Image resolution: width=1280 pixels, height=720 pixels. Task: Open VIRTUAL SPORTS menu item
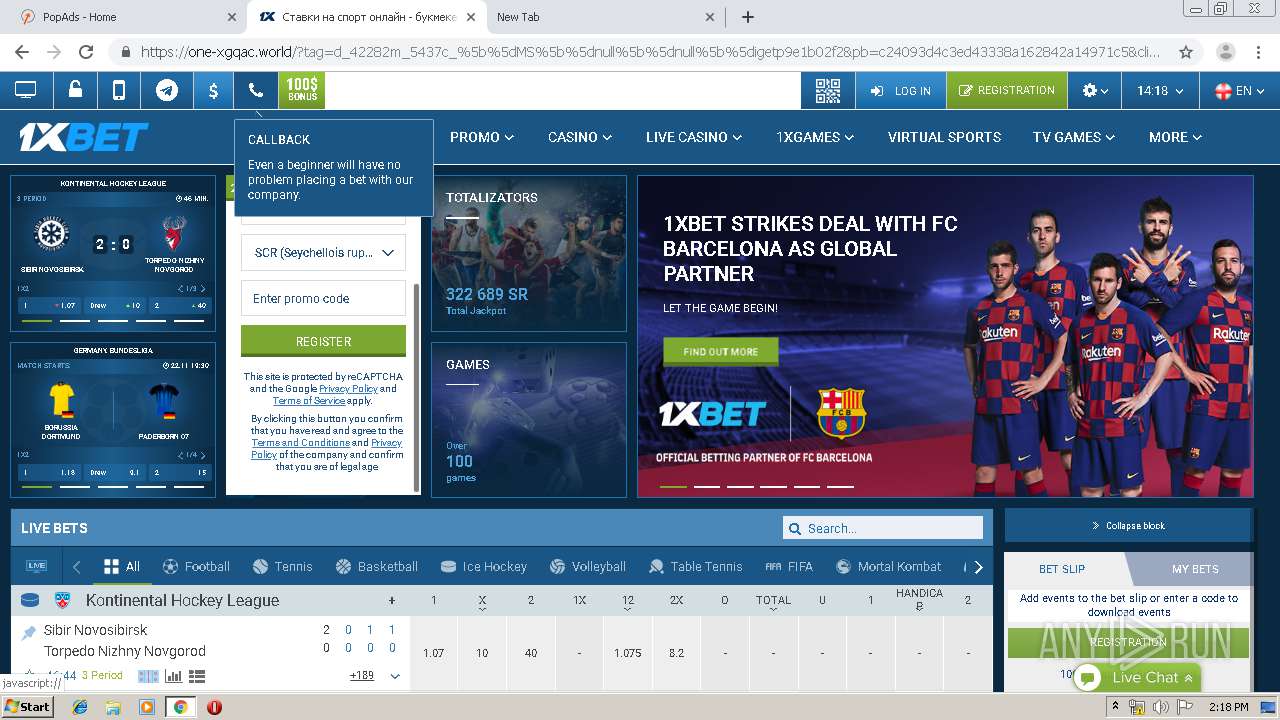(944, 137)
